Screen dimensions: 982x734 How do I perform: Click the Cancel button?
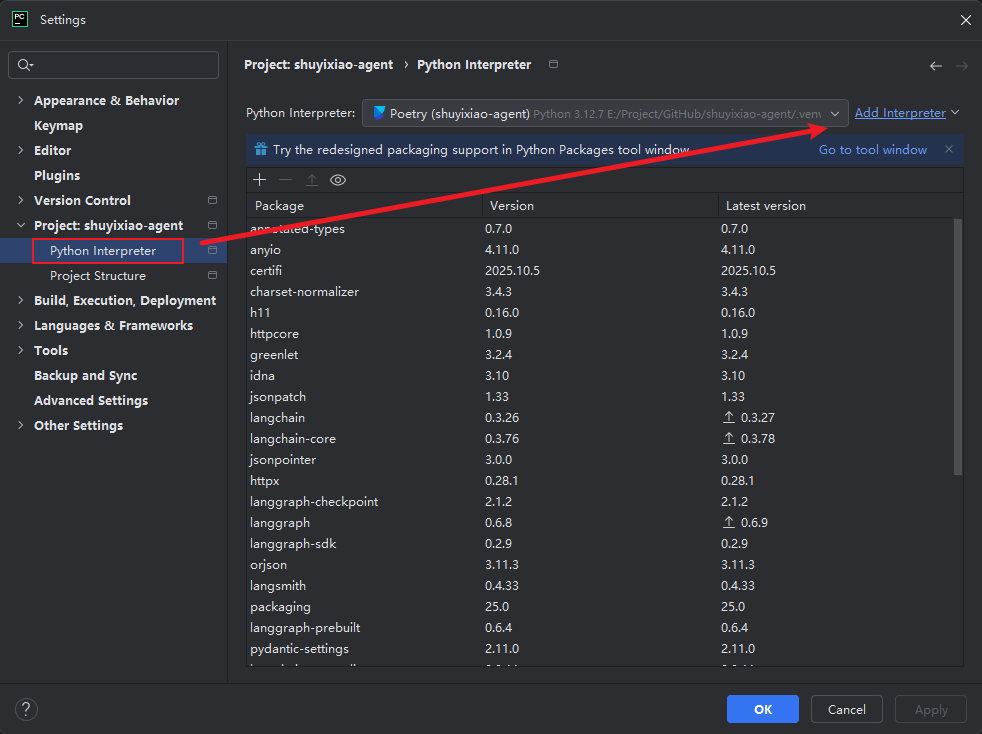[x=846, y=709]
